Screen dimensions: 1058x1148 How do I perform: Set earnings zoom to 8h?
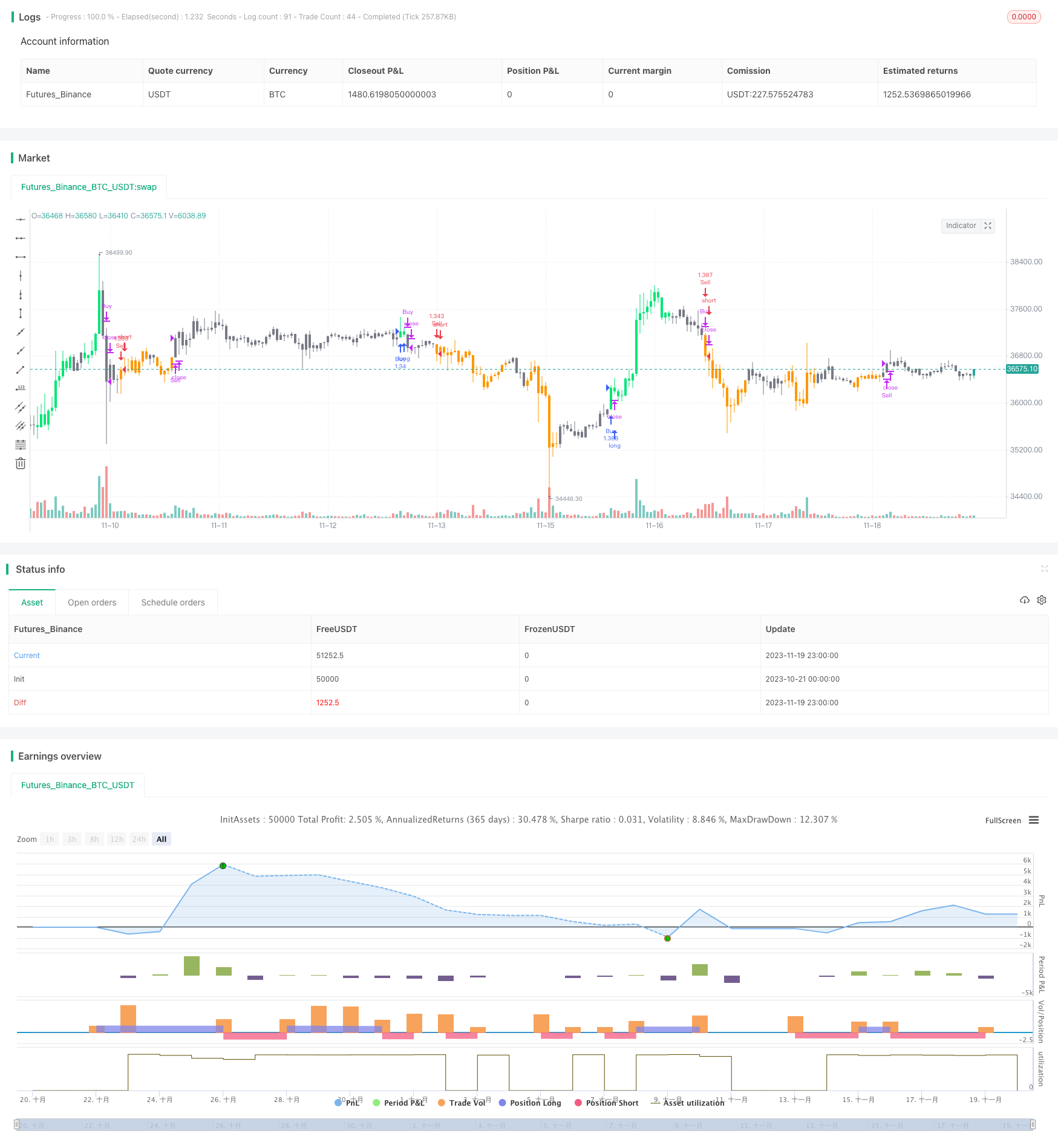(94, 839)
